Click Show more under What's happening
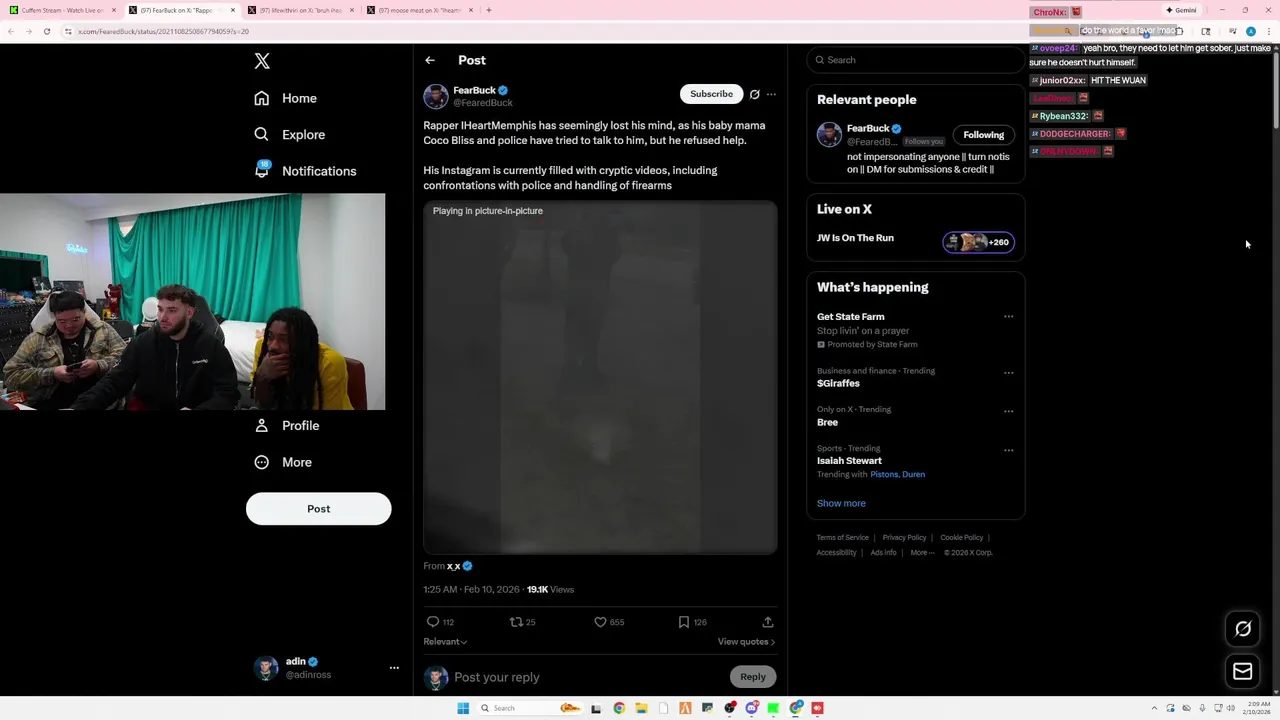 (841, 504)
